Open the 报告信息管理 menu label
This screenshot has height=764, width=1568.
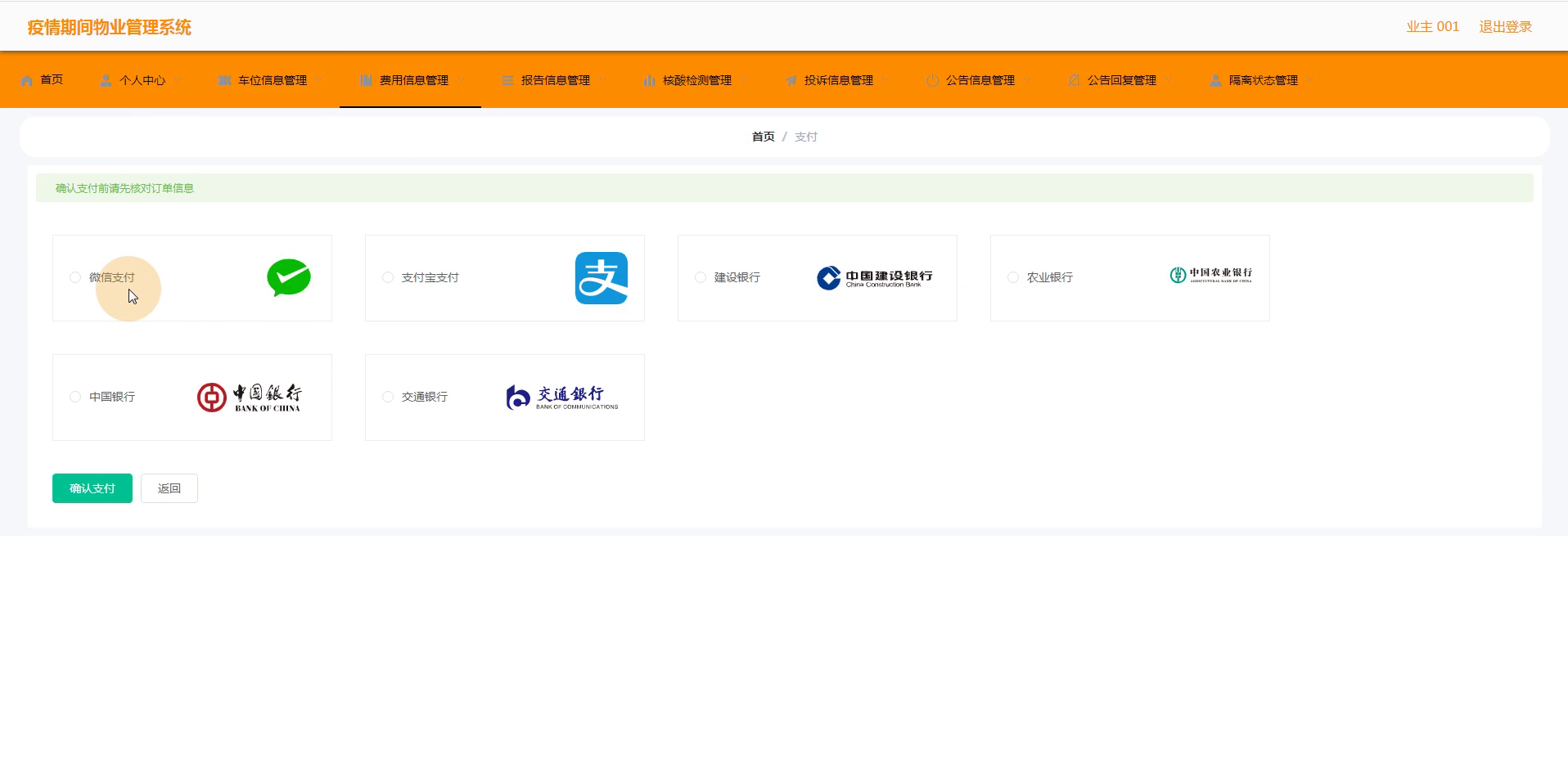pyautogui.click(x=556, y=80)
